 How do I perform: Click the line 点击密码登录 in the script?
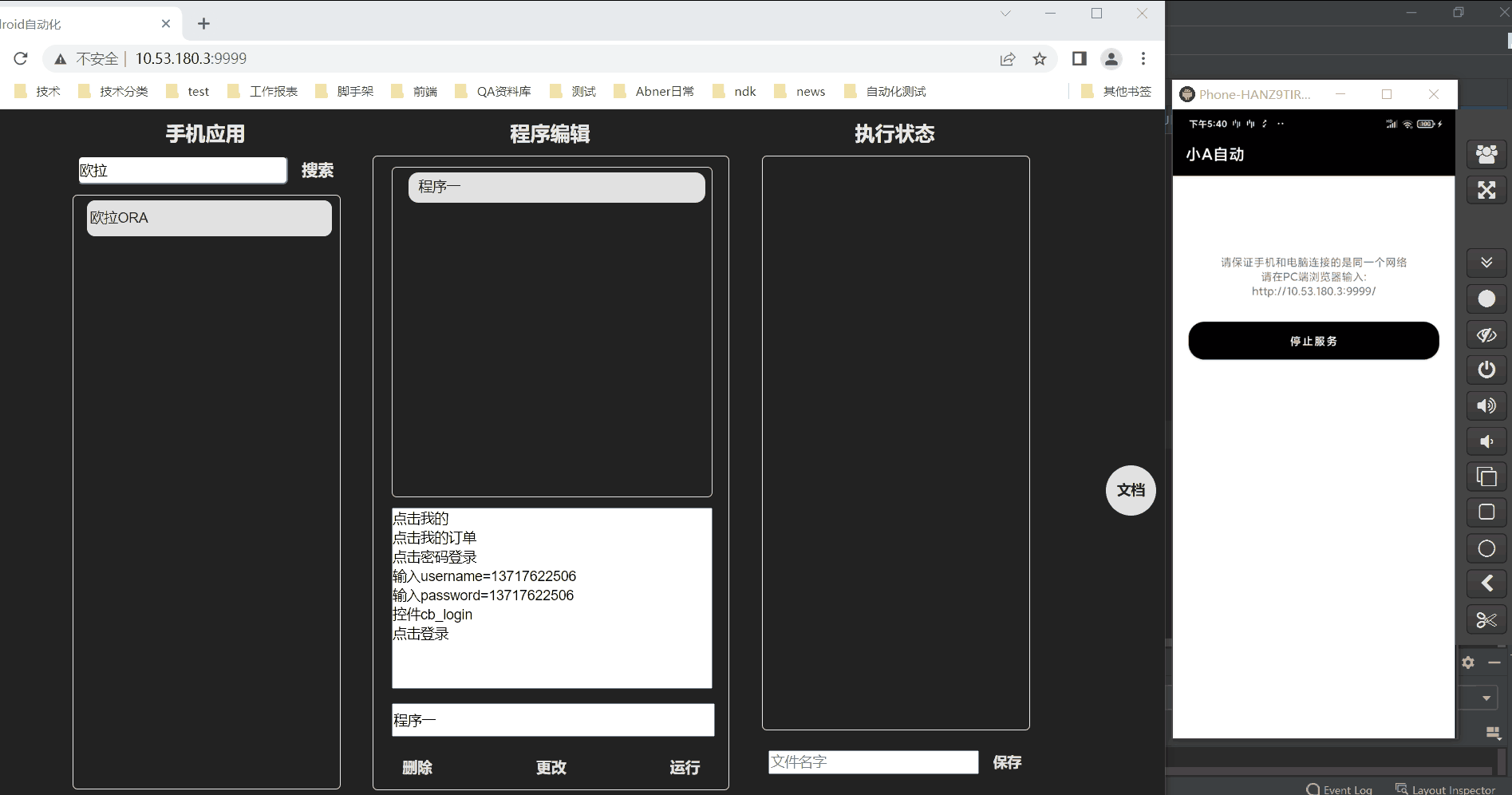click(x=435, y=557)
